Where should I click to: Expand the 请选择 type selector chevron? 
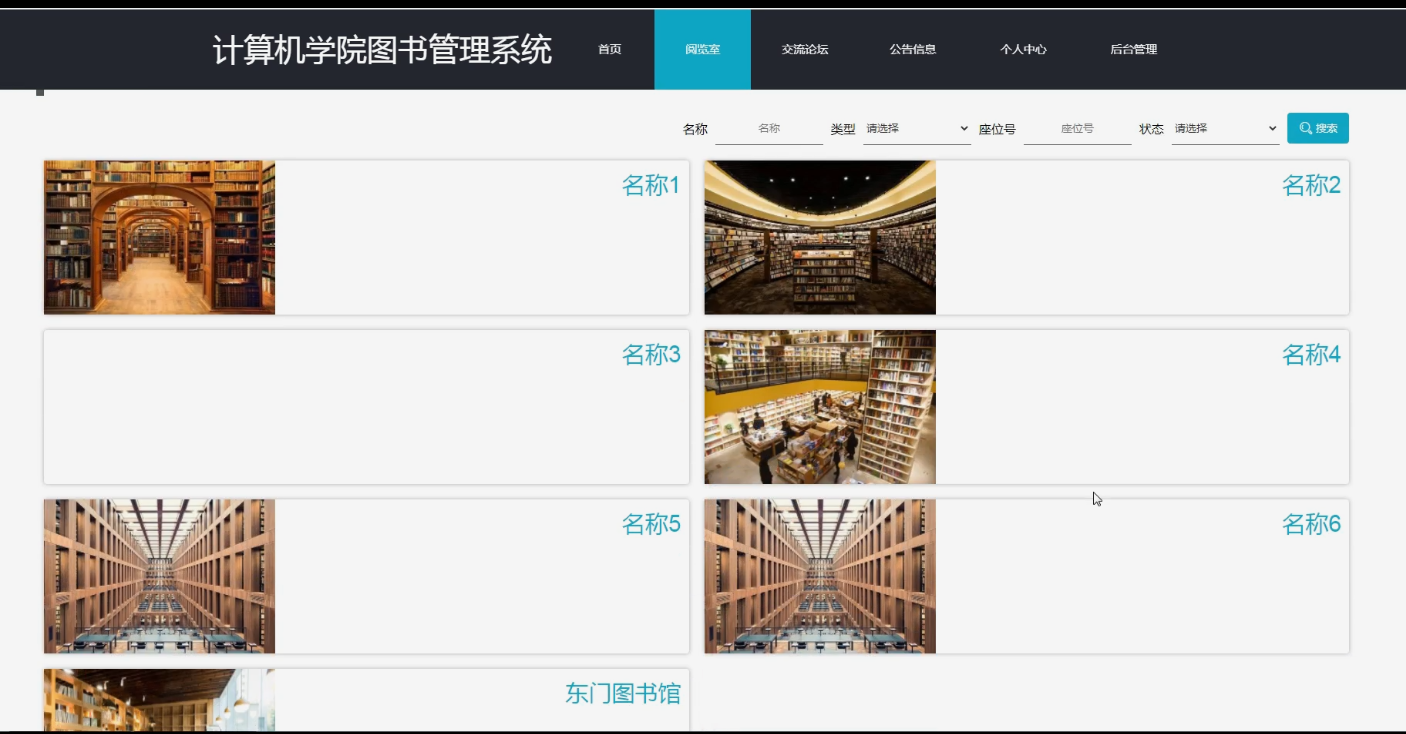tap(963, 128)
